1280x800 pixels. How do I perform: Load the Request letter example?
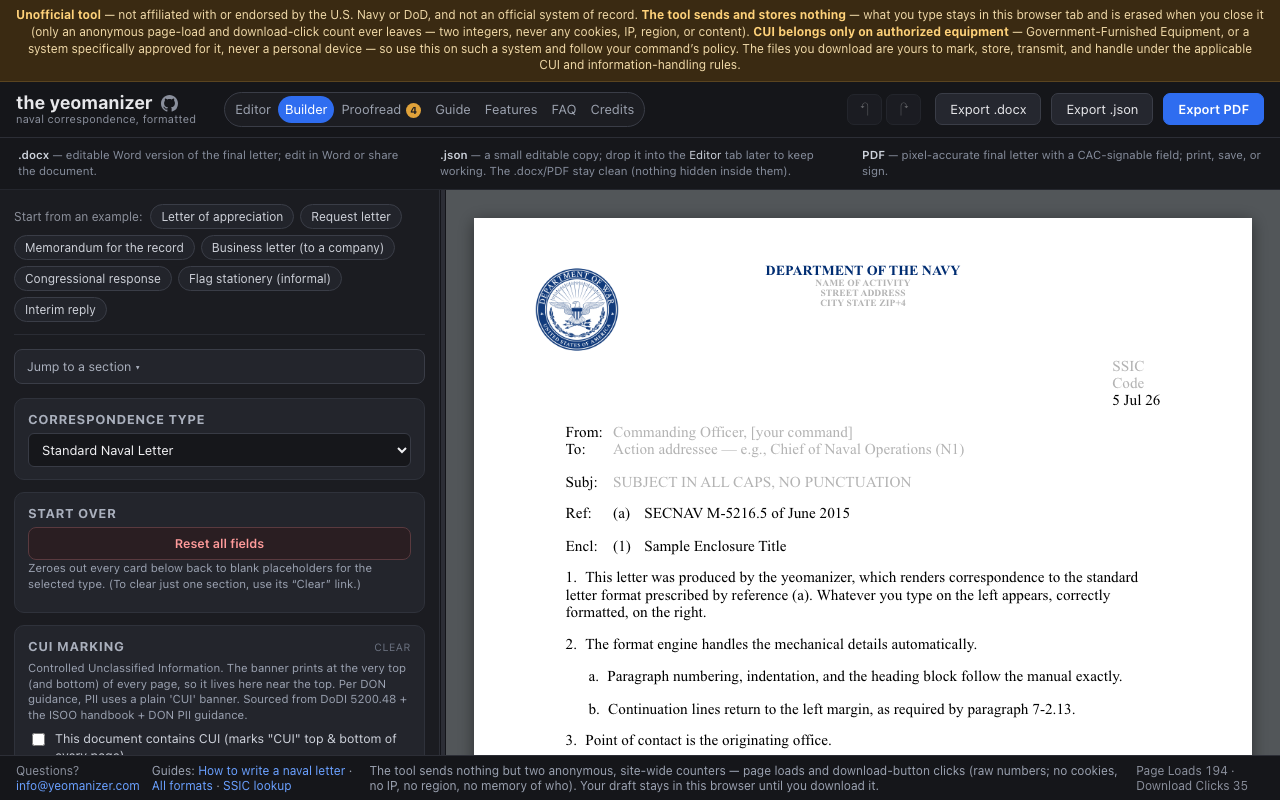[x=351, y=217]
